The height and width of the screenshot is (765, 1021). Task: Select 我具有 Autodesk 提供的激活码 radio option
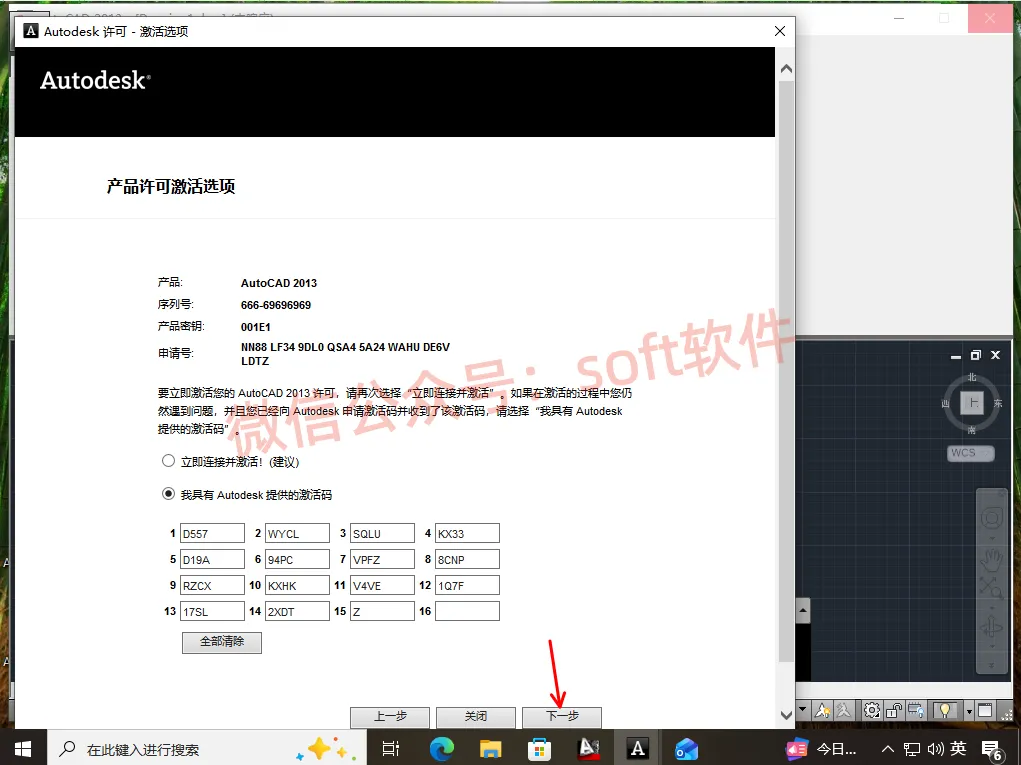tap(168, 494)
